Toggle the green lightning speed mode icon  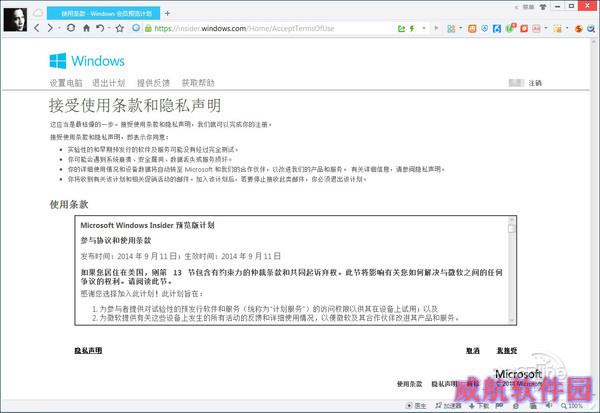(412, 28)
